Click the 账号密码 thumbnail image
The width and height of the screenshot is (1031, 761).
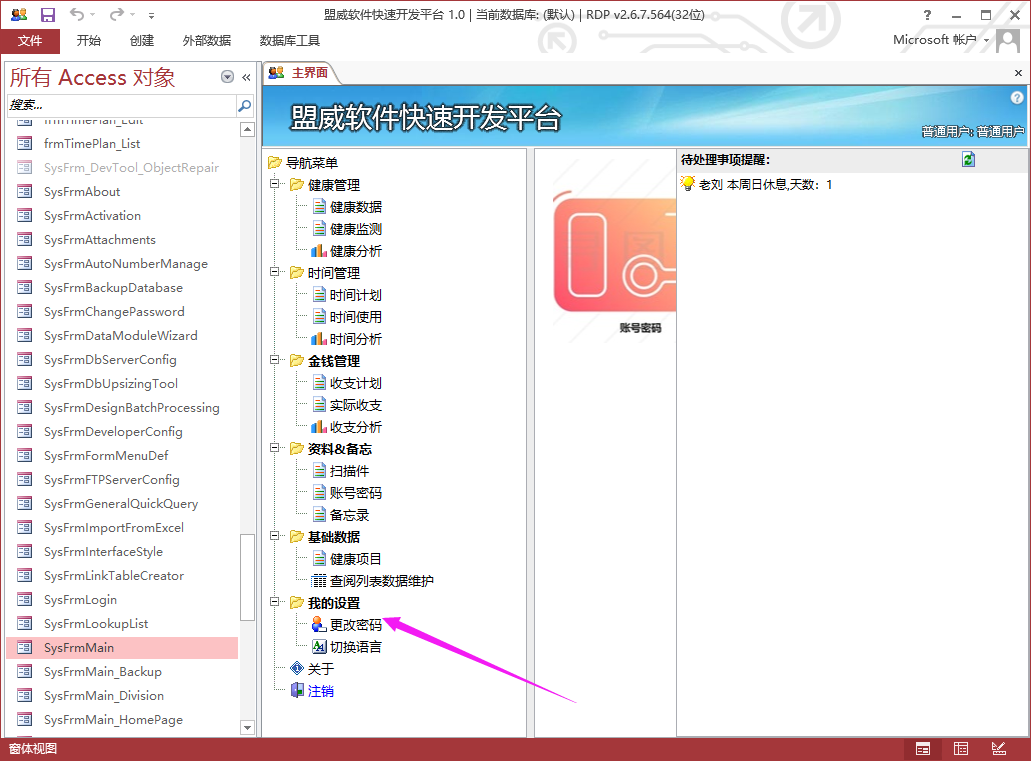pyautogui.click(x=615, y=255)
